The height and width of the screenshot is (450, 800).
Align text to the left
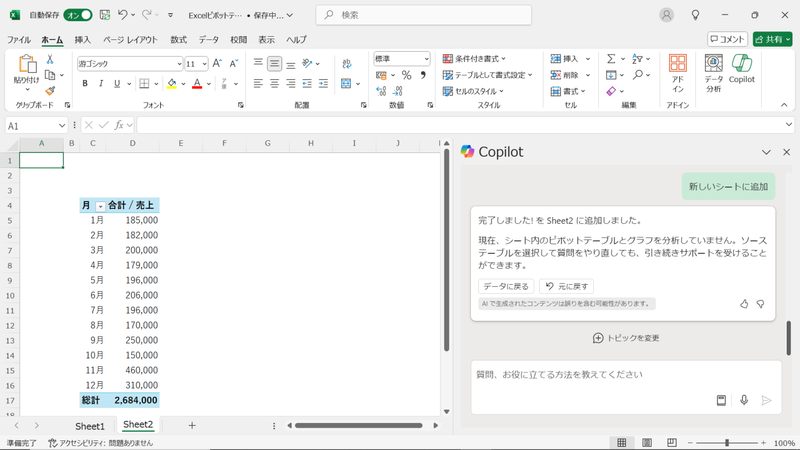(258, 84)
